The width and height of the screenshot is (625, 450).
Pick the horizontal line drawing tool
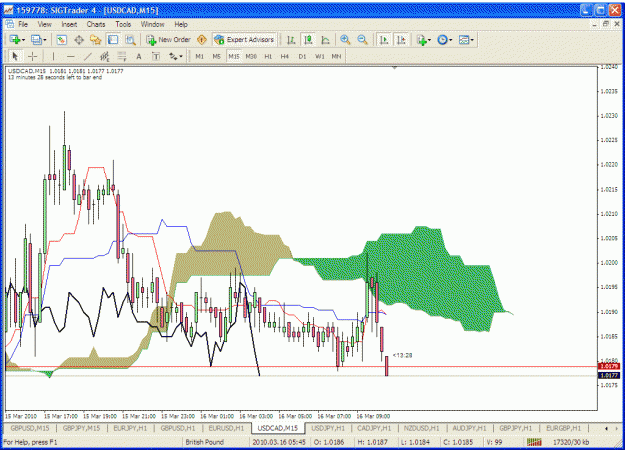coord(71,57)
